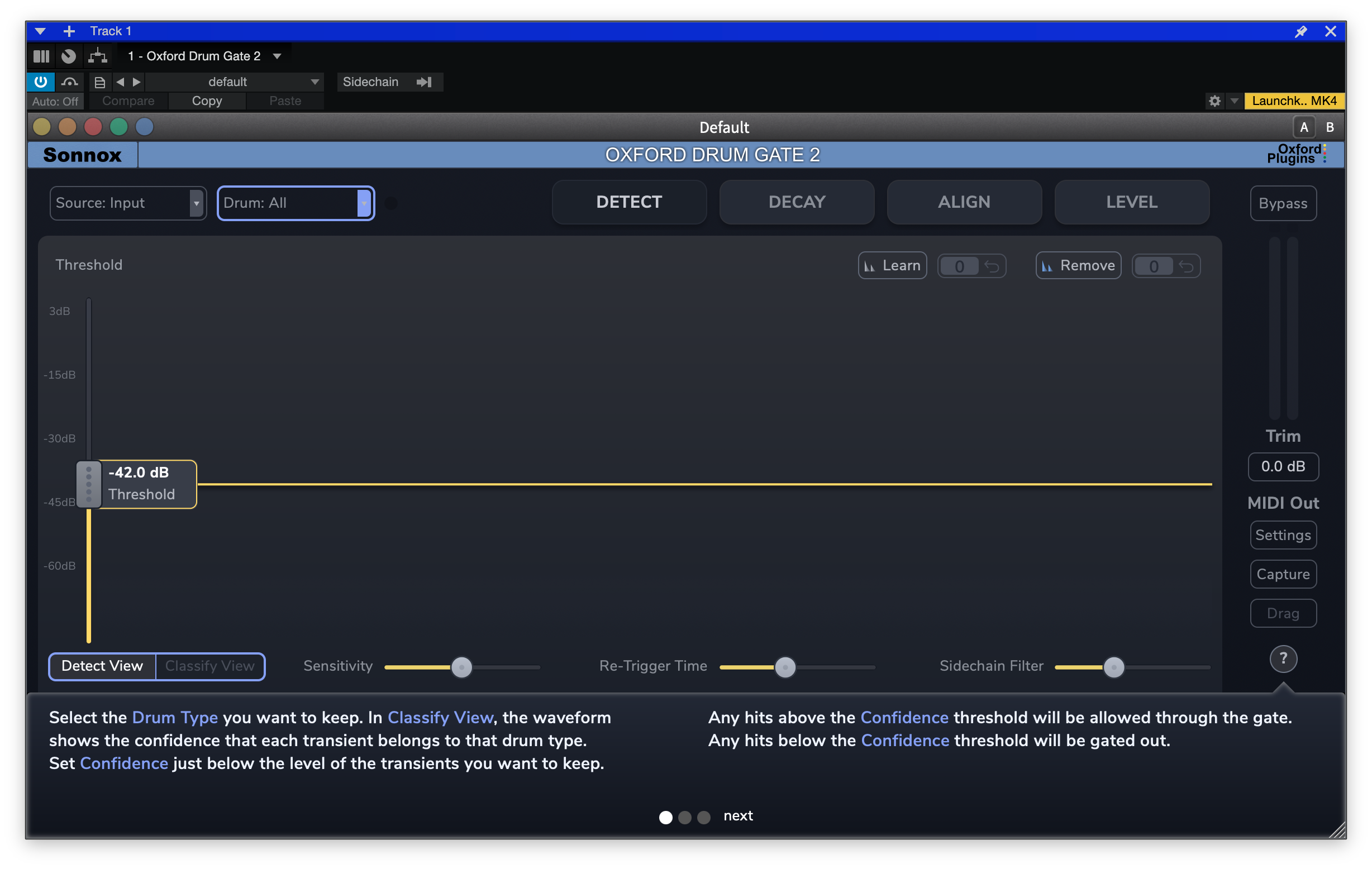1372x869 pixels.
Task: Click the undo arrow beside Remove counter
Action: click(x=1187, y=266)
